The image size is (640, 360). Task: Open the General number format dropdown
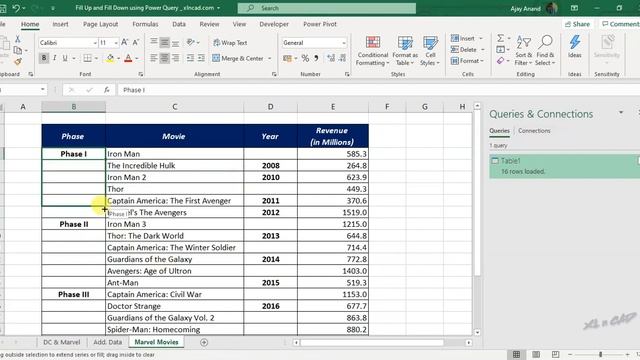(x=343, y=43)
